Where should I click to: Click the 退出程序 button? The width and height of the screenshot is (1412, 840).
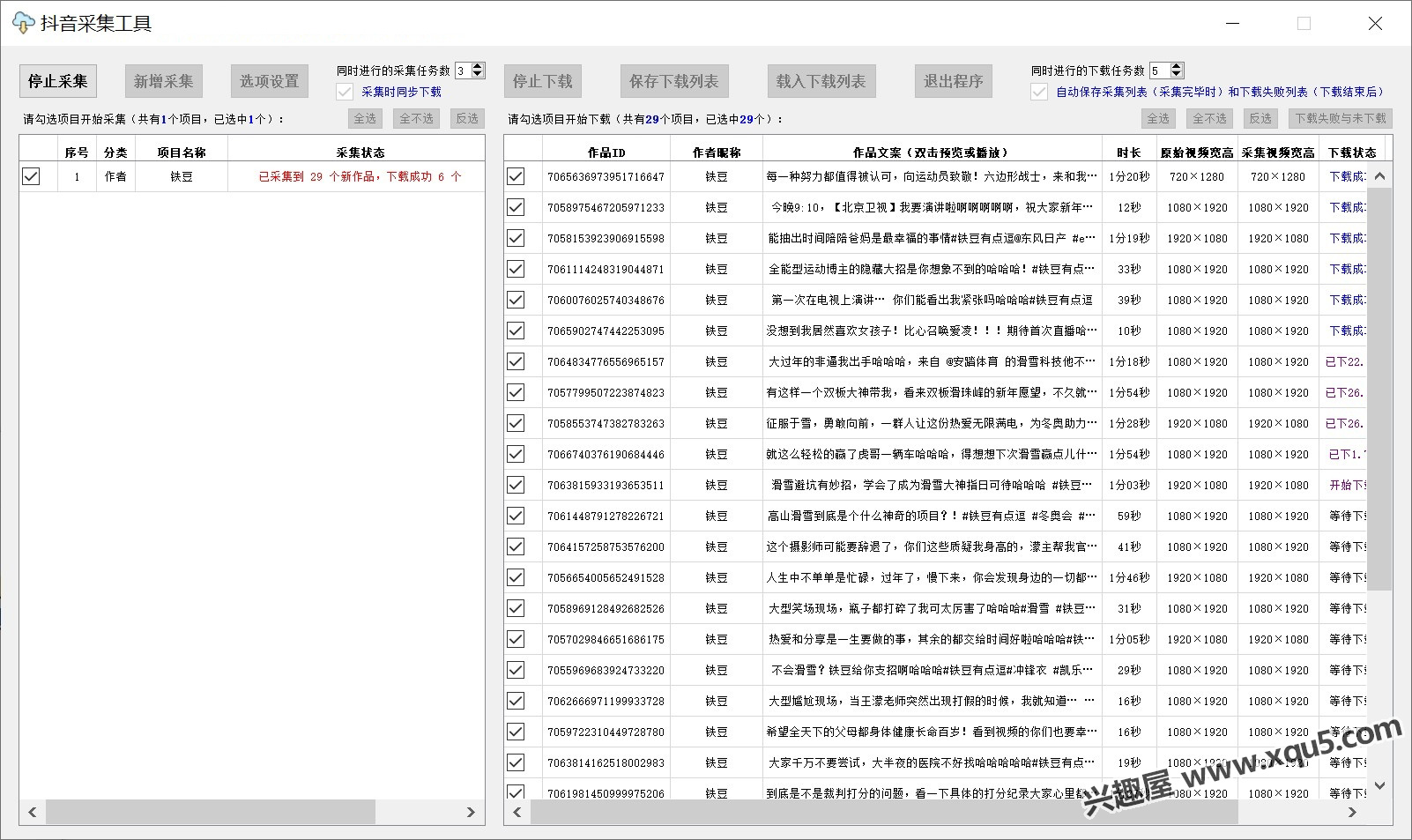pyautogui.click(x=954, y=81)
